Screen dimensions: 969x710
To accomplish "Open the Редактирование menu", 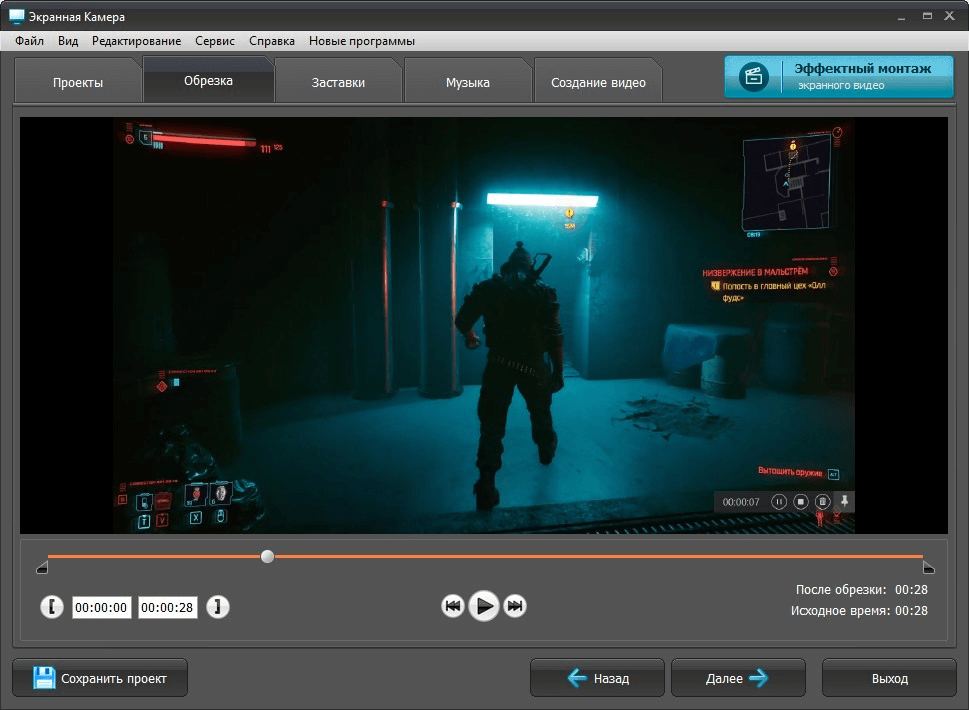I will point(137,41).
